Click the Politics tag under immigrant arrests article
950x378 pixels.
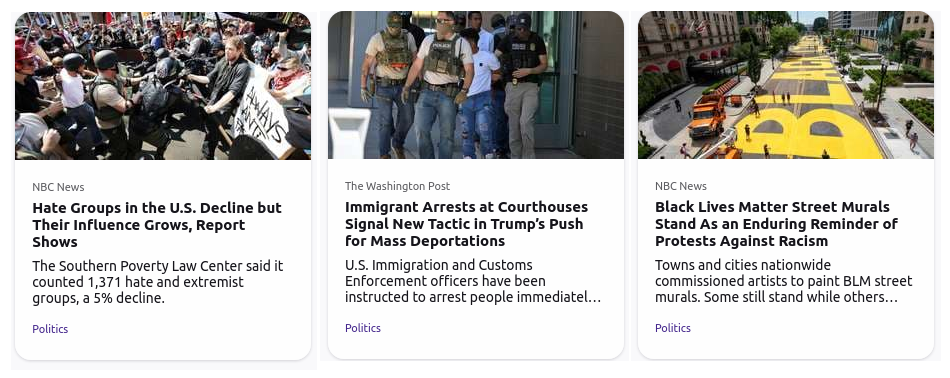point(363,328)
